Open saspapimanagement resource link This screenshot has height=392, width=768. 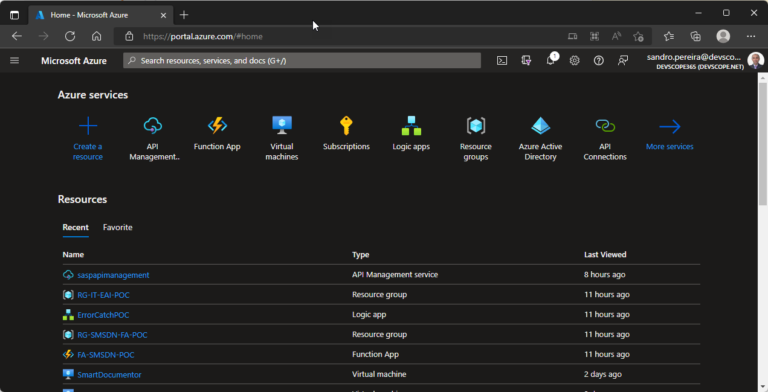tap(113, 275)
